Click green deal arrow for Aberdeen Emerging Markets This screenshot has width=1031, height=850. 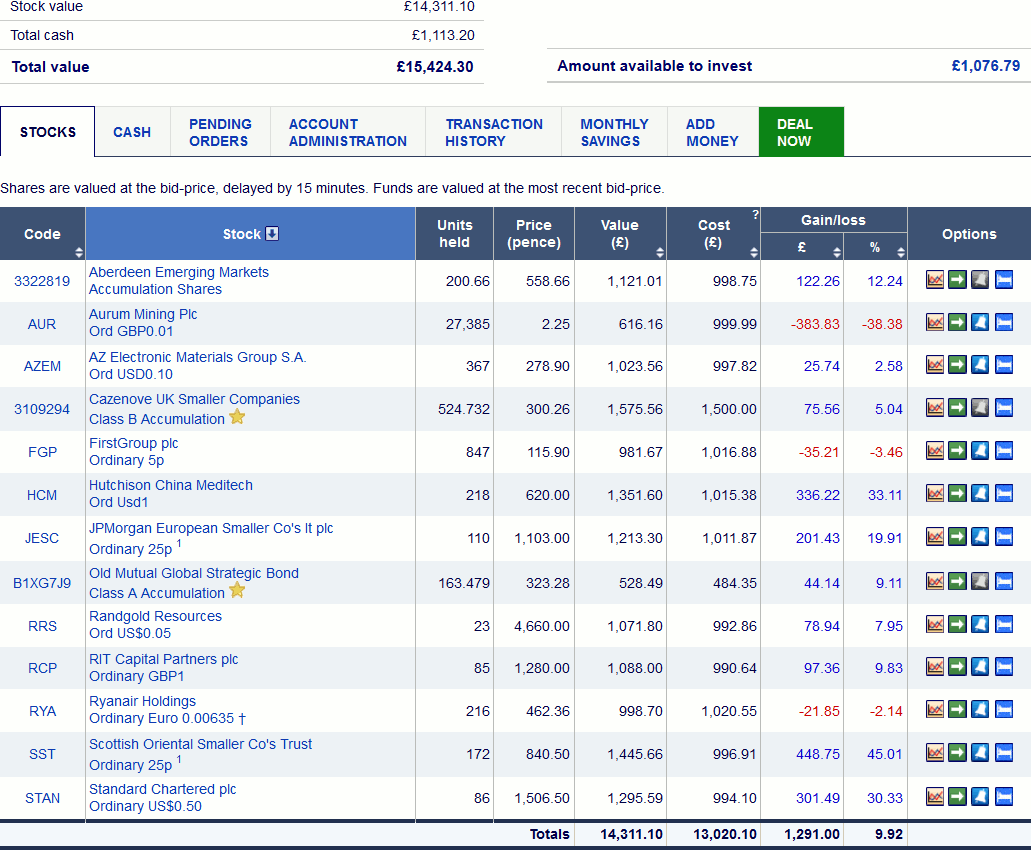point(957,280)
